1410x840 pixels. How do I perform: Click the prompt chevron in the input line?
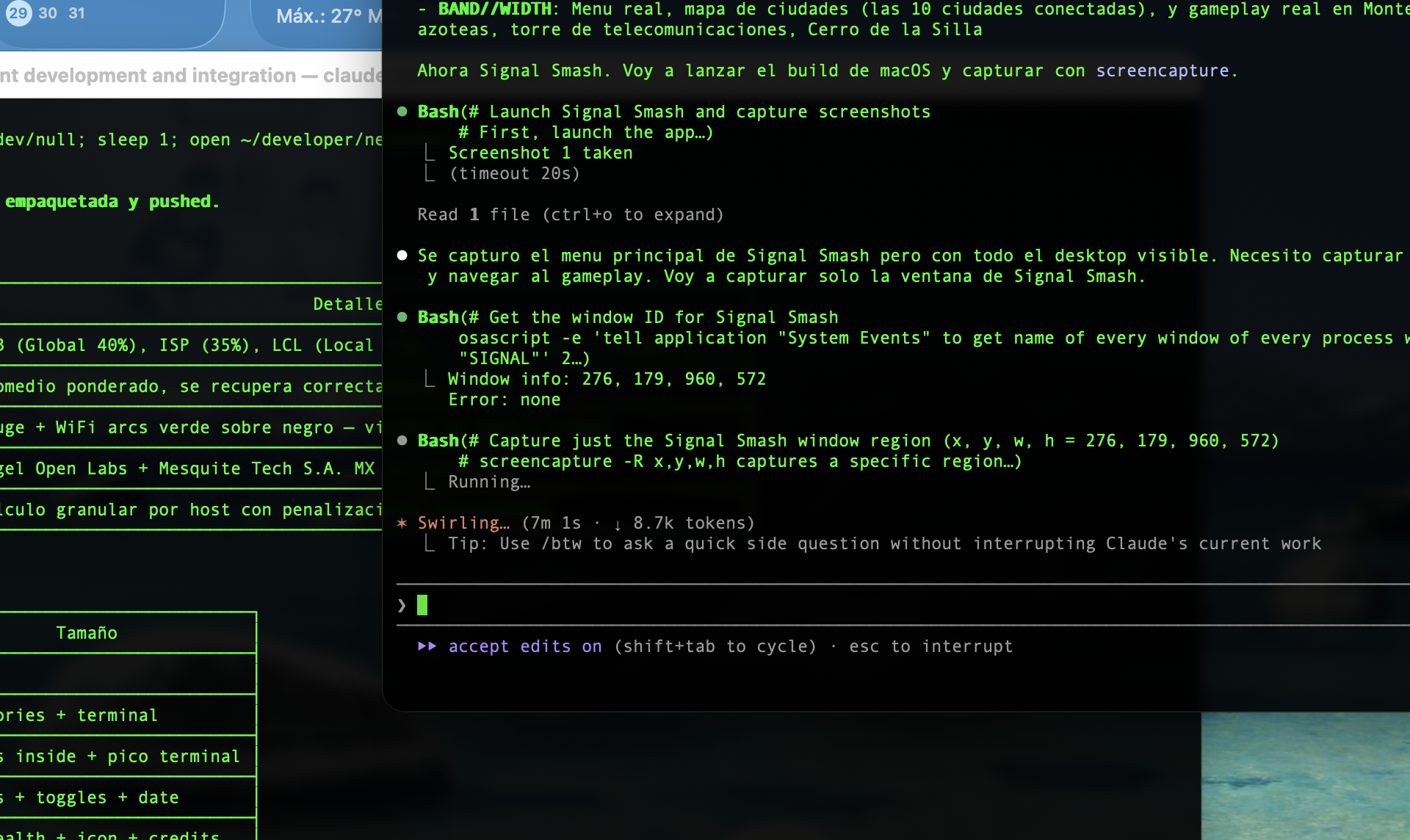point(402,606)
